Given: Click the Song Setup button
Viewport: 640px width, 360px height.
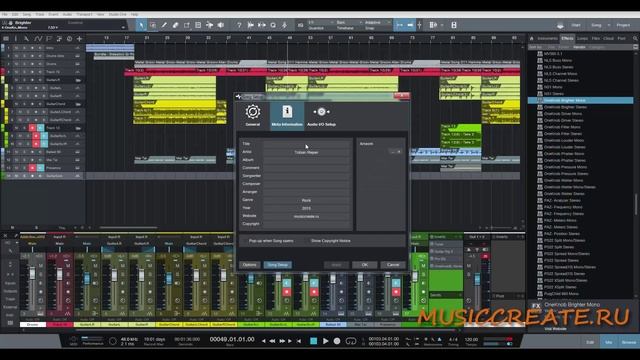Looking at the screenshot, I should click(x=278, y=265).
